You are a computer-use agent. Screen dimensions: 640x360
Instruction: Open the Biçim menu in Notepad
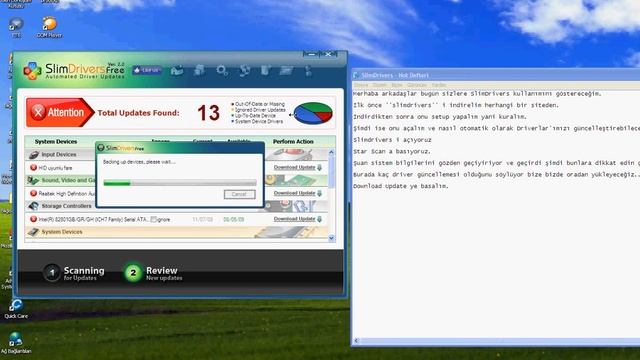[x=397, y=85]
